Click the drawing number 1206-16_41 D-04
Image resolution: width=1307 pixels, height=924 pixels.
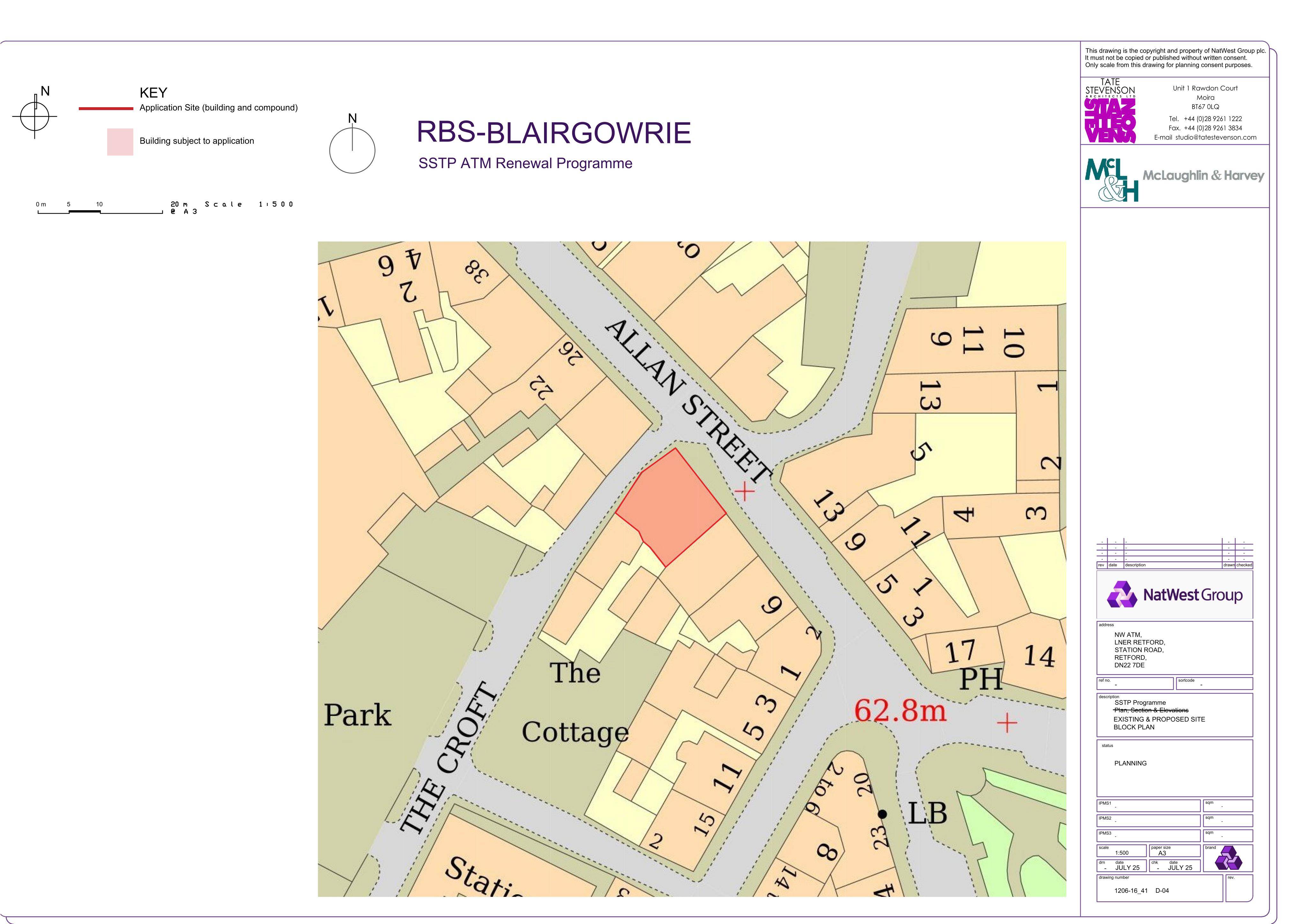click(1141, 890)
